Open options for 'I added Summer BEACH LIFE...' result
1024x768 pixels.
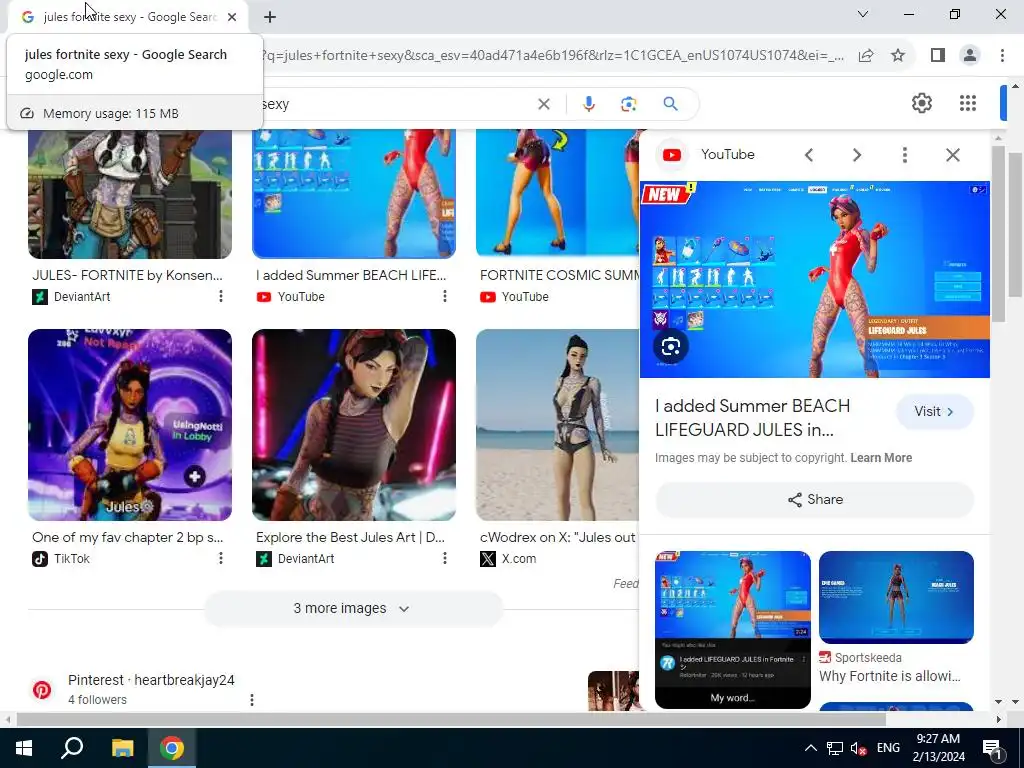pos(445,296)
